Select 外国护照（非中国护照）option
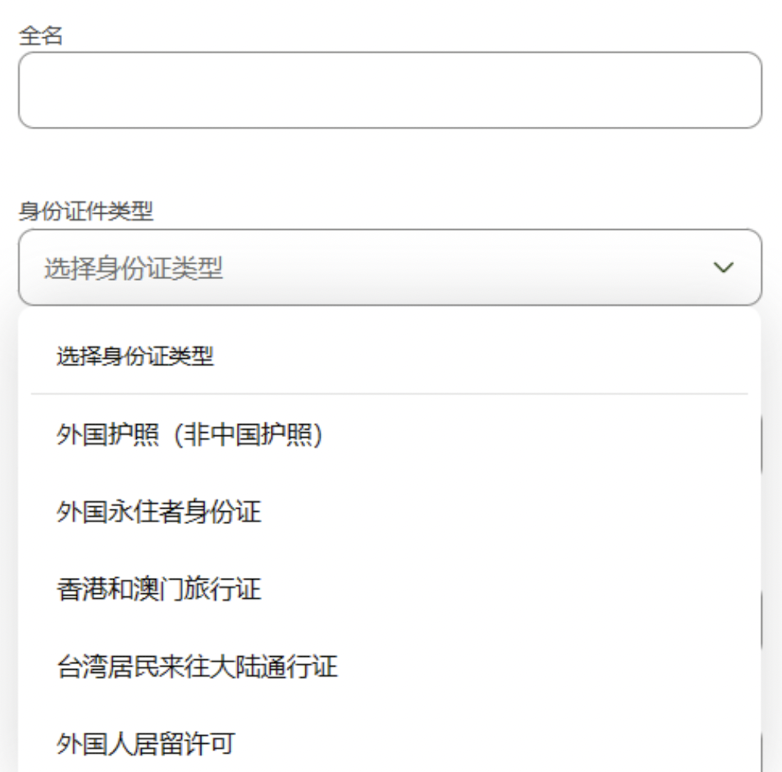The width and height of the screenshot is (782, 772). 190,435
